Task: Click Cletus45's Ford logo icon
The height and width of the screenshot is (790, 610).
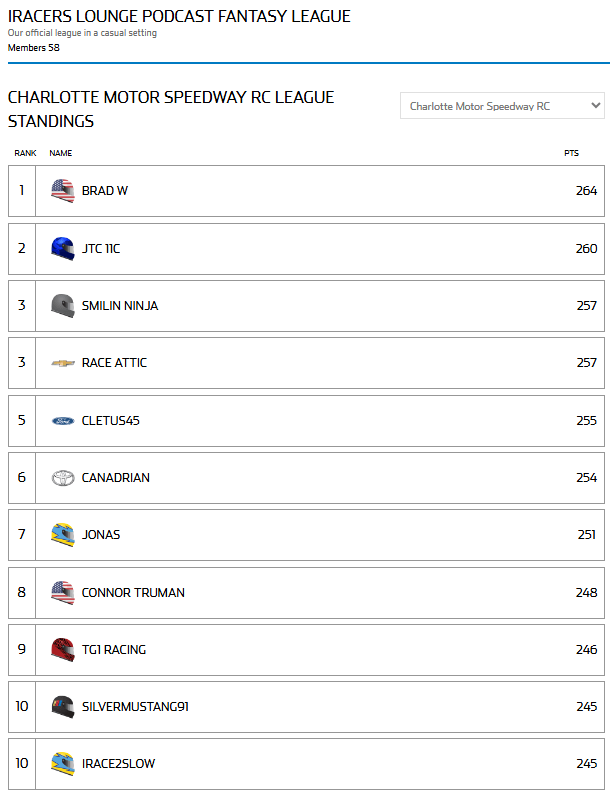Action: click(x=63, y=421)
